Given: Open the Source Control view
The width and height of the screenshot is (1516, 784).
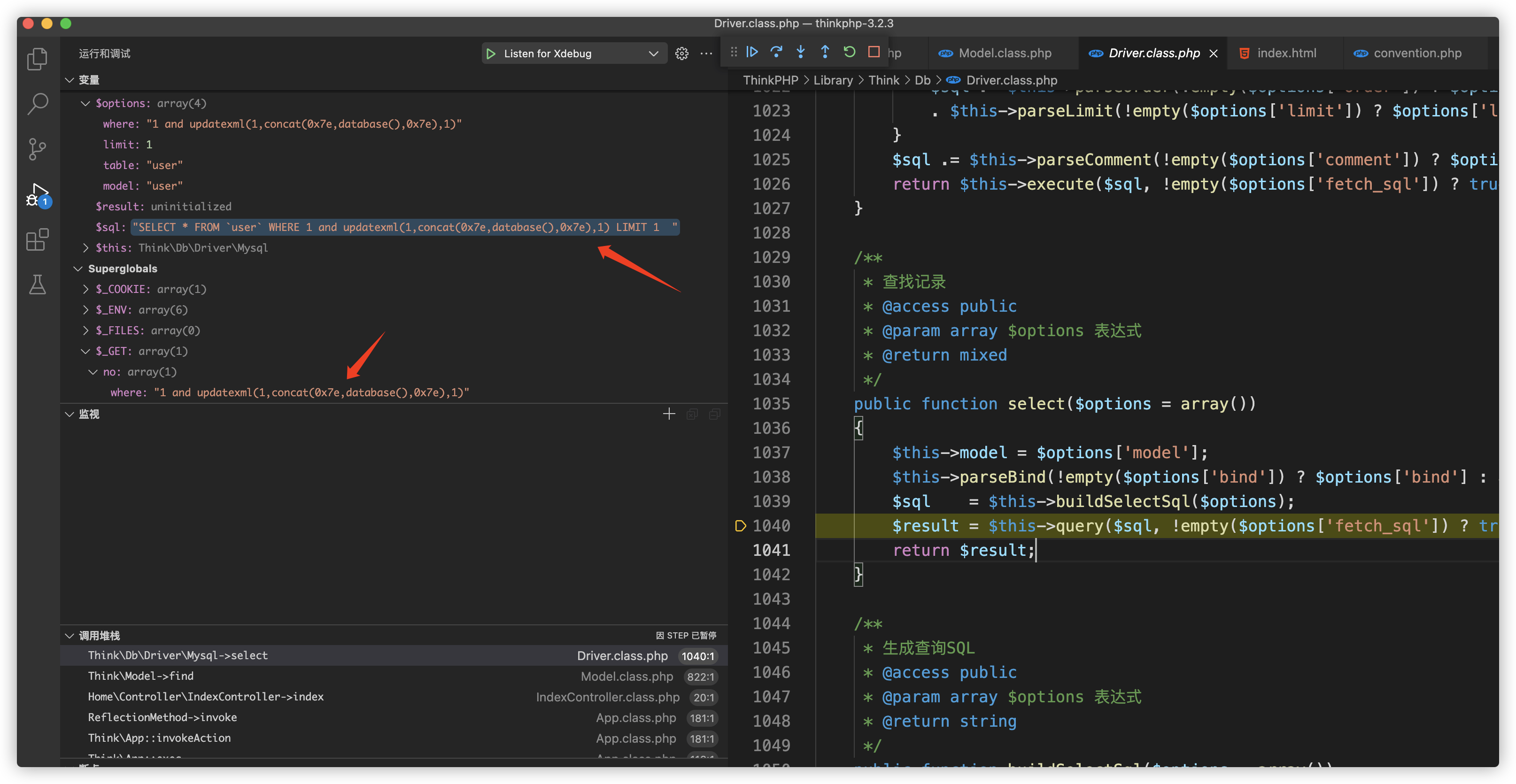Looking at the screenshot, I should [37, 149].
